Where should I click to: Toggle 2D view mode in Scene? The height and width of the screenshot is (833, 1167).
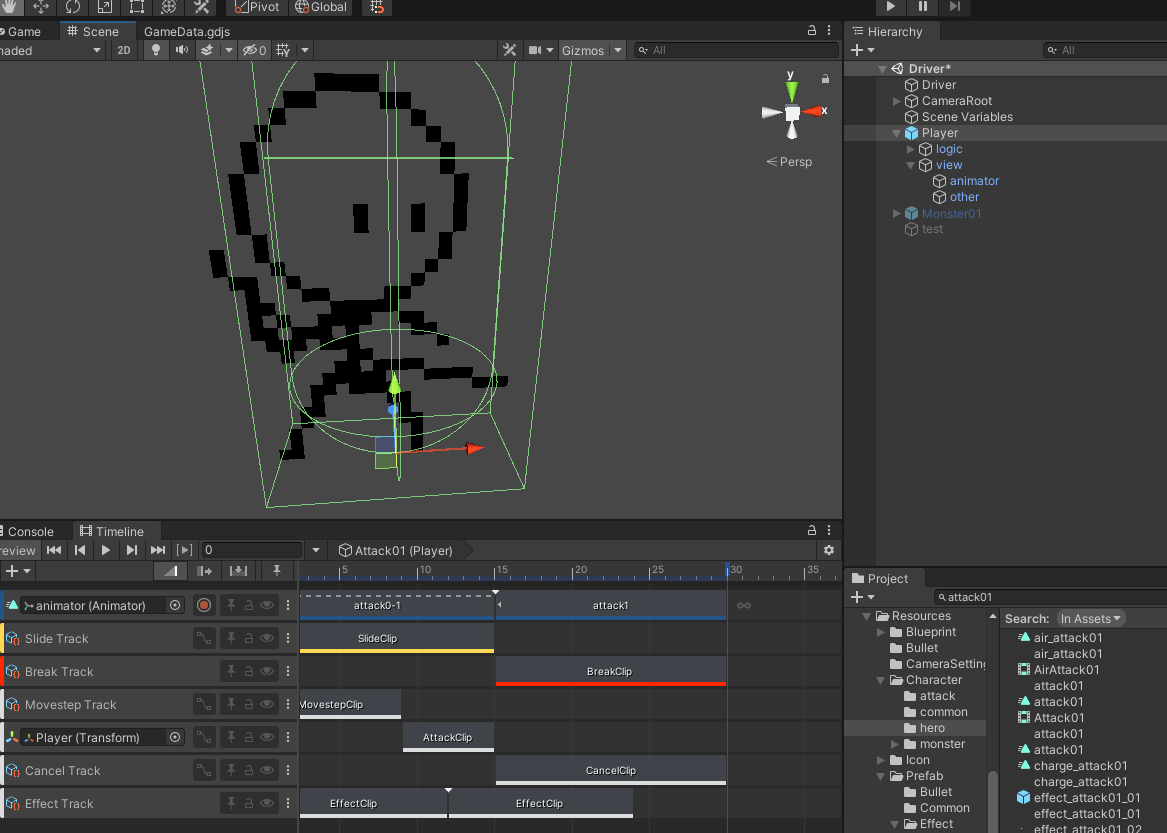(x=123, y=50)
